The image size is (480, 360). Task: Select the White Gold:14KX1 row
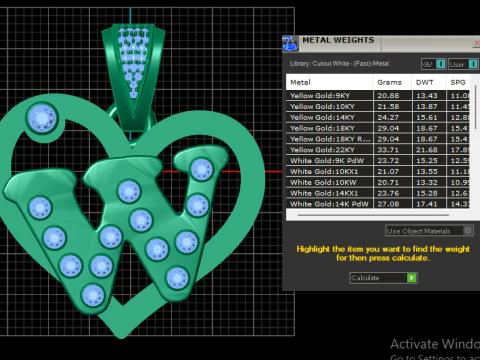point(378,193)
